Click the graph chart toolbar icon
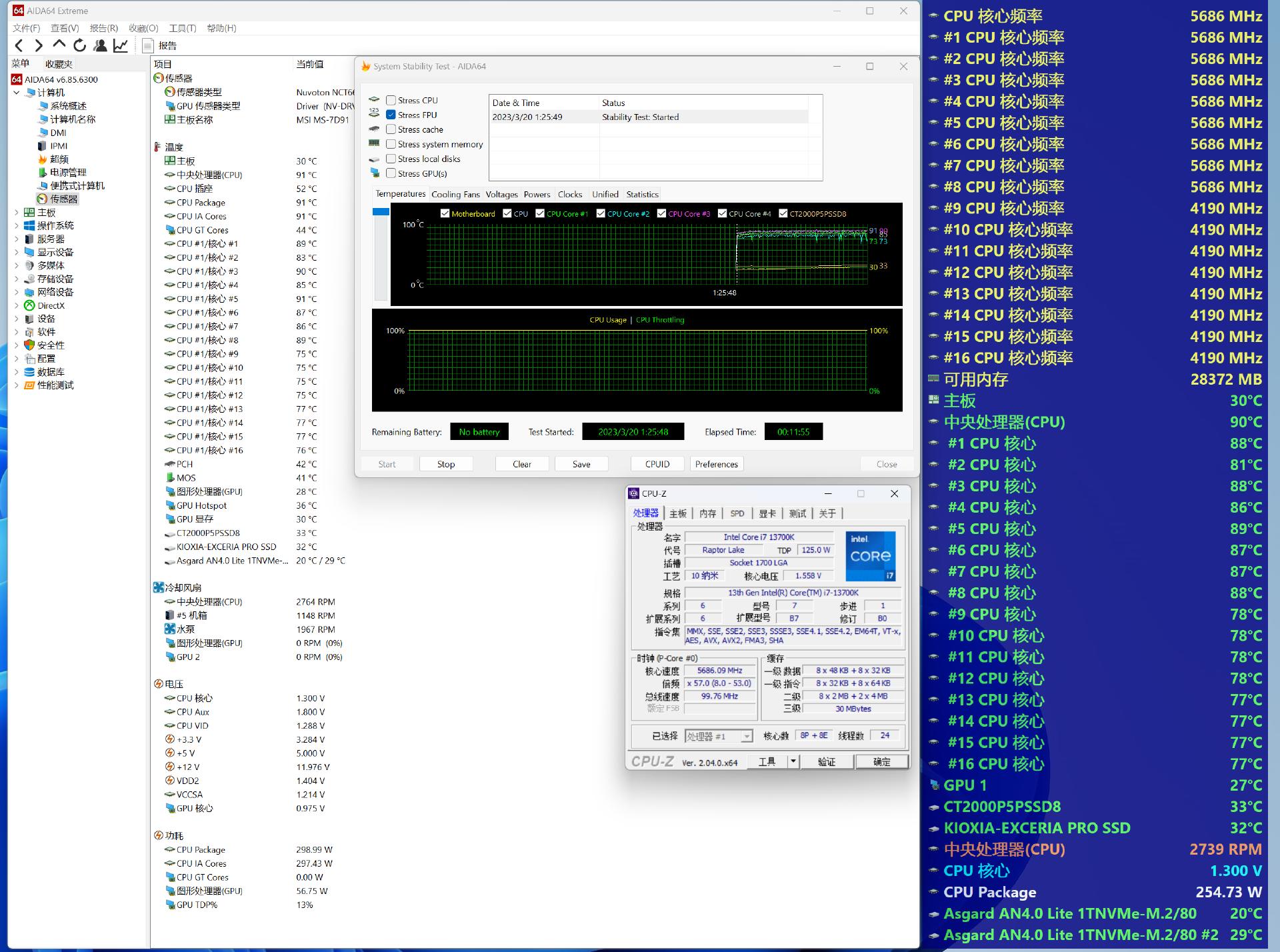The width and height of the screenshot is (1280, 952). 121,45
